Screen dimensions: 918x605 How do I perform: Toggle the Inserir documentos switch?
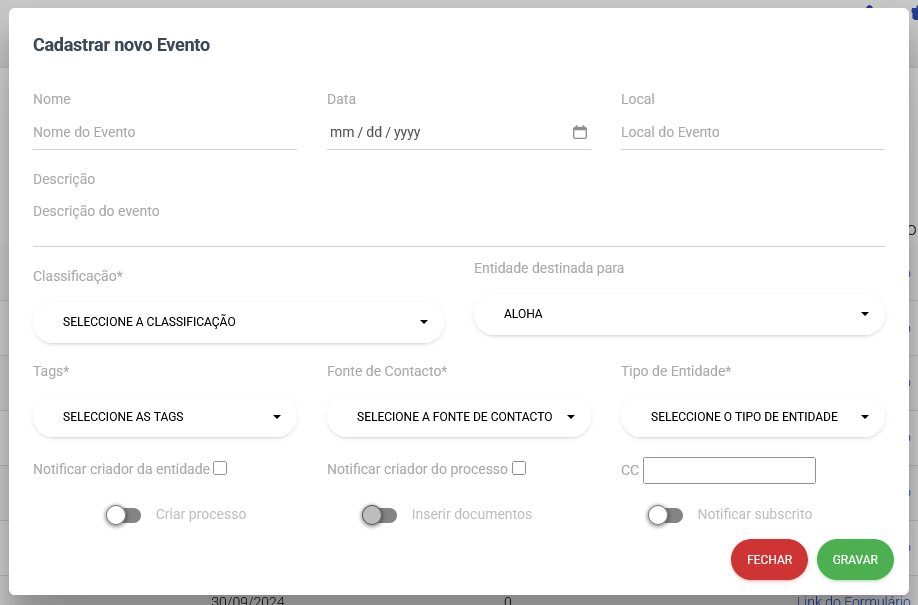pos(379,515)
